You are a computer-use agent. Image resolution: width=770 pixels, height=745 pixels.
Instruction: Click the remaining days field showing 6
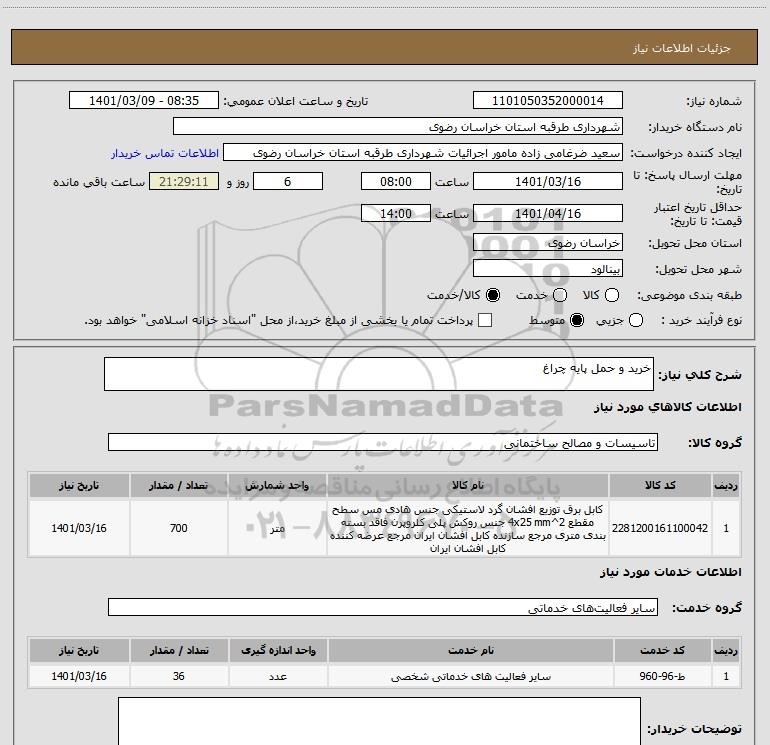(x=288, y=181)
